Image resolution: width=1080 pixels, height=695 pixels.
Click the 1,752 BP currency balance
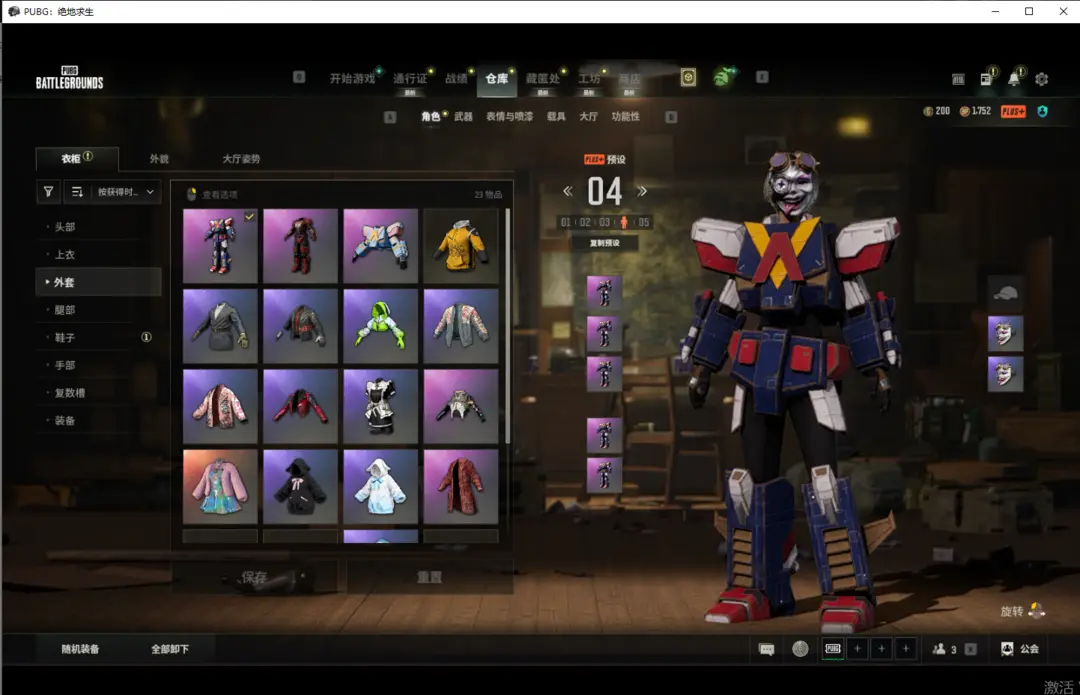point(975,111)
